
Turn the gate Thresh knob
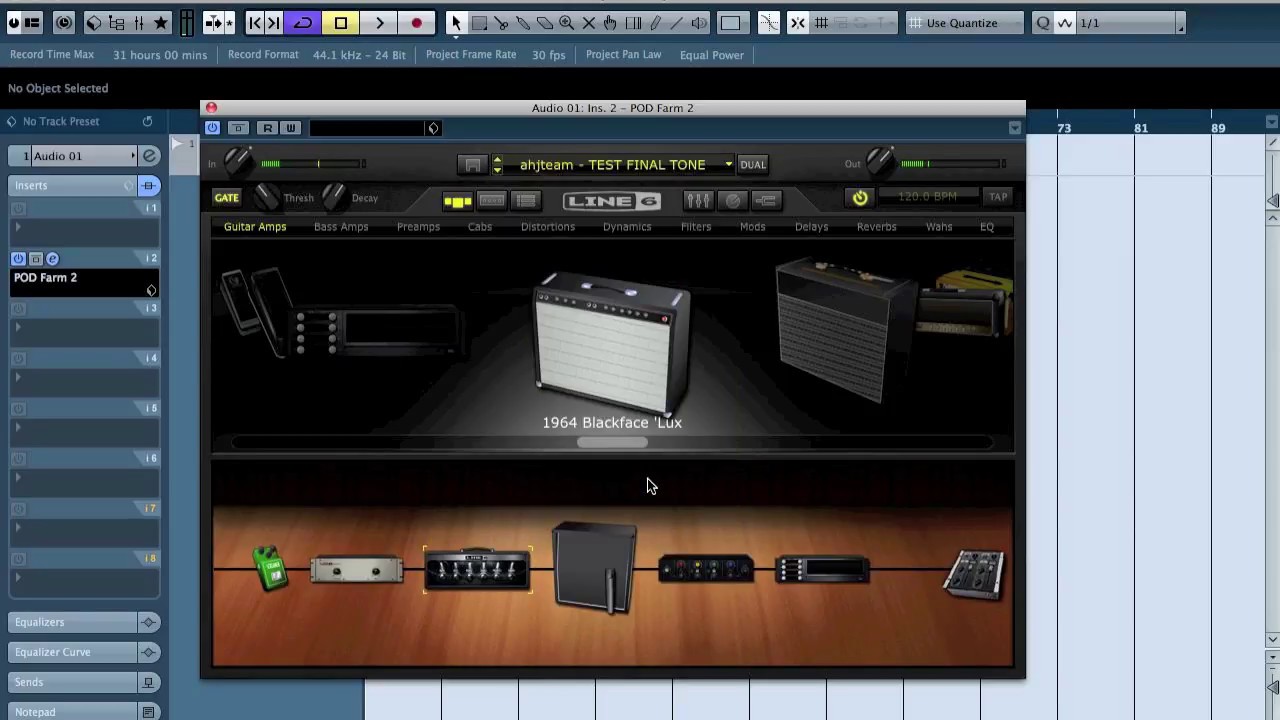[266, 196]
